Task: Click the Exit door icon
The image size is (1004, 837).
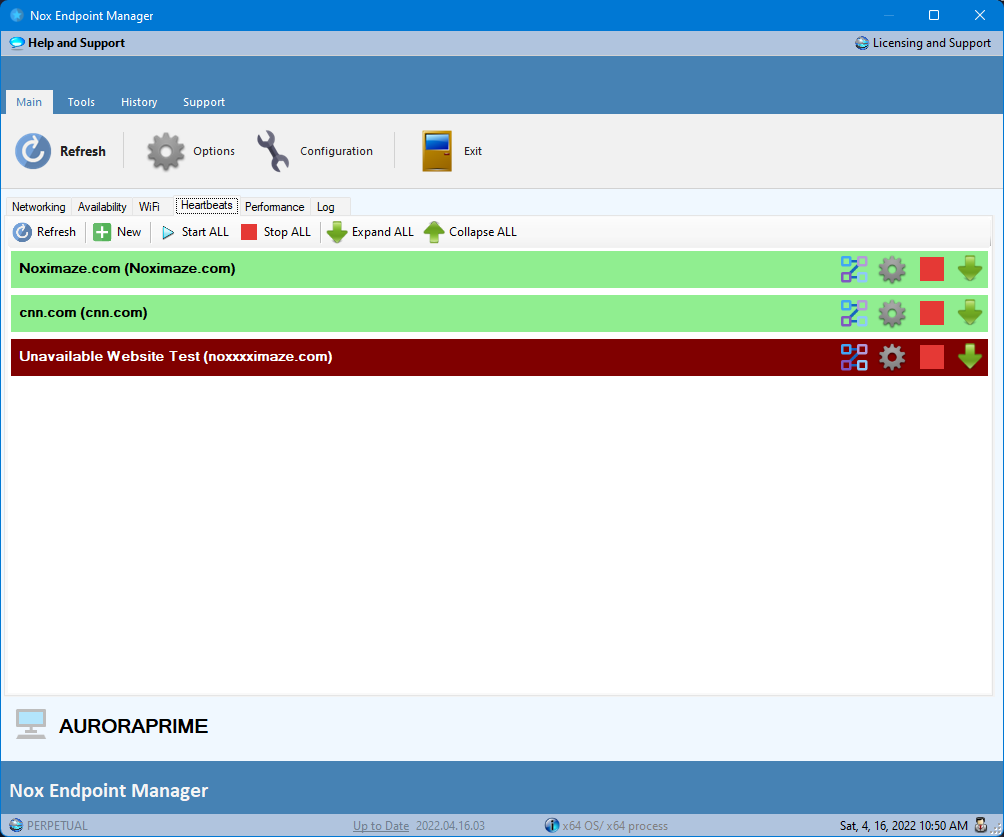Action: [x=437, y=151]
